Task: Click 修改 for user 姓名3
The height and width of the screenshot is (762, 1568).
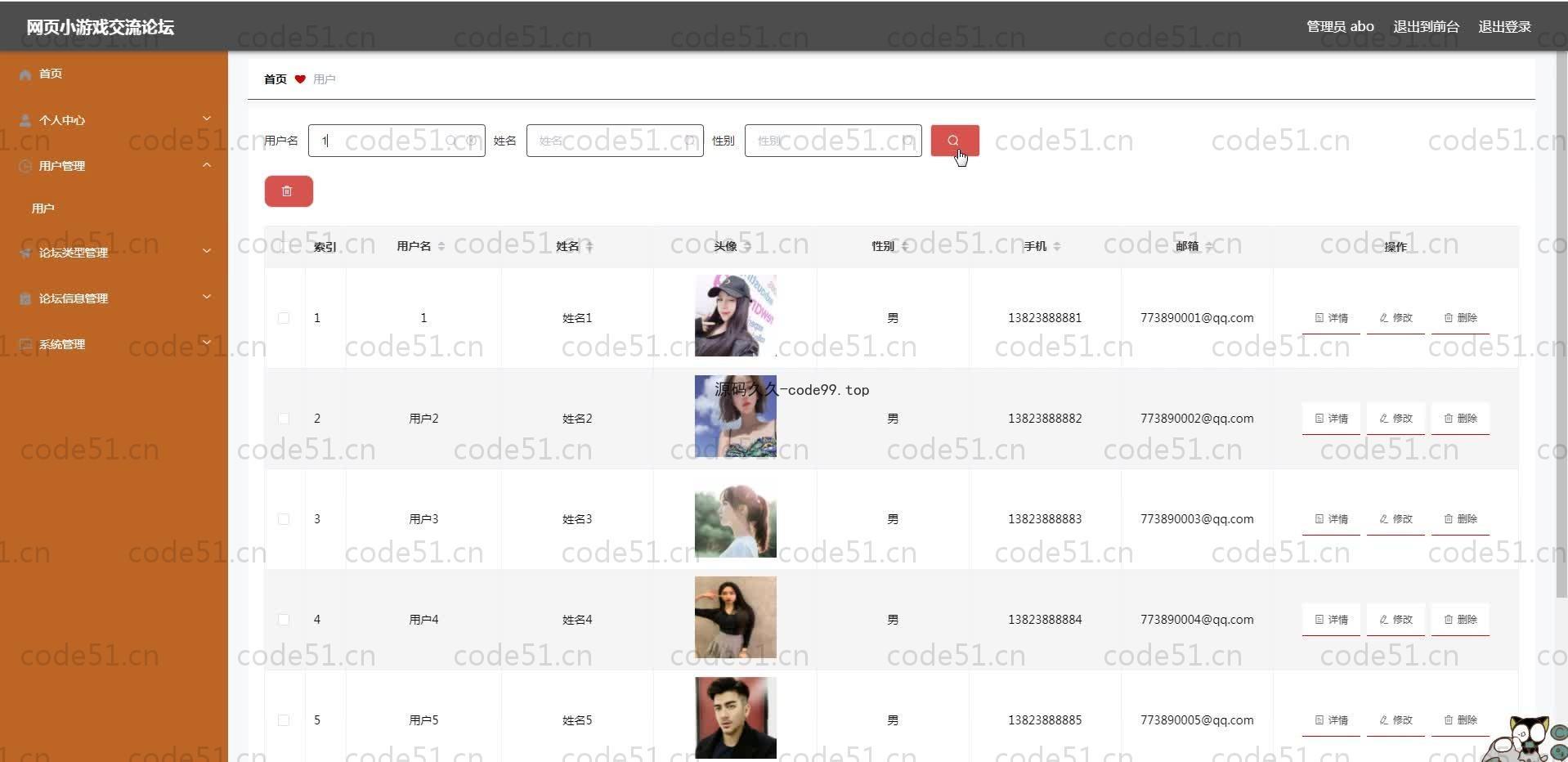Action: pyautogui.click(x=1396, y=519)
